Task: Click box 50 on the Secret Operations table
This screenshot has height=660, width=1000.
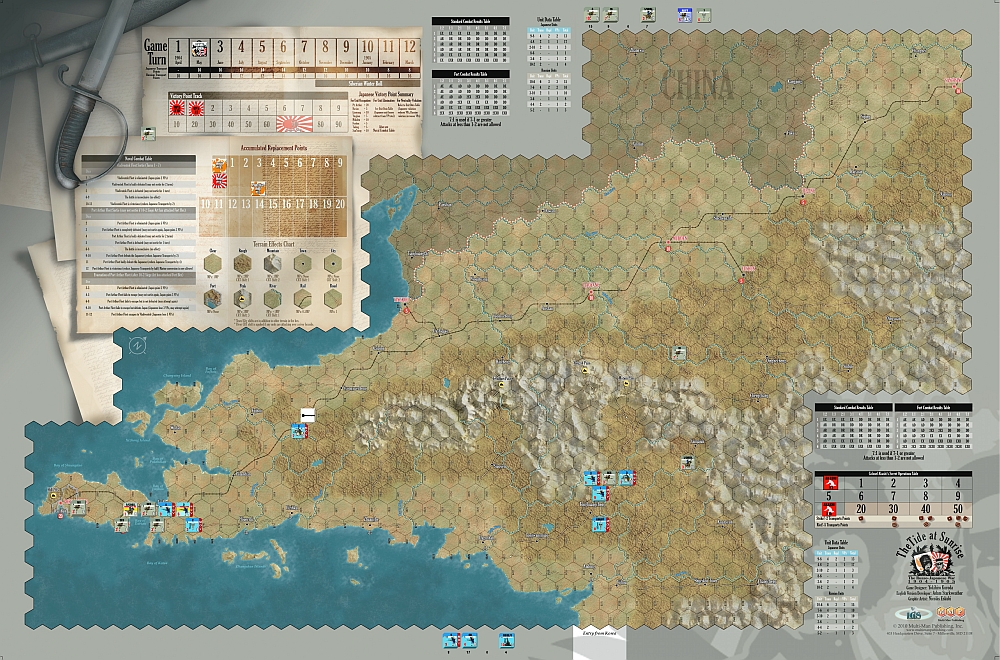Action: (x=957, y=509)
